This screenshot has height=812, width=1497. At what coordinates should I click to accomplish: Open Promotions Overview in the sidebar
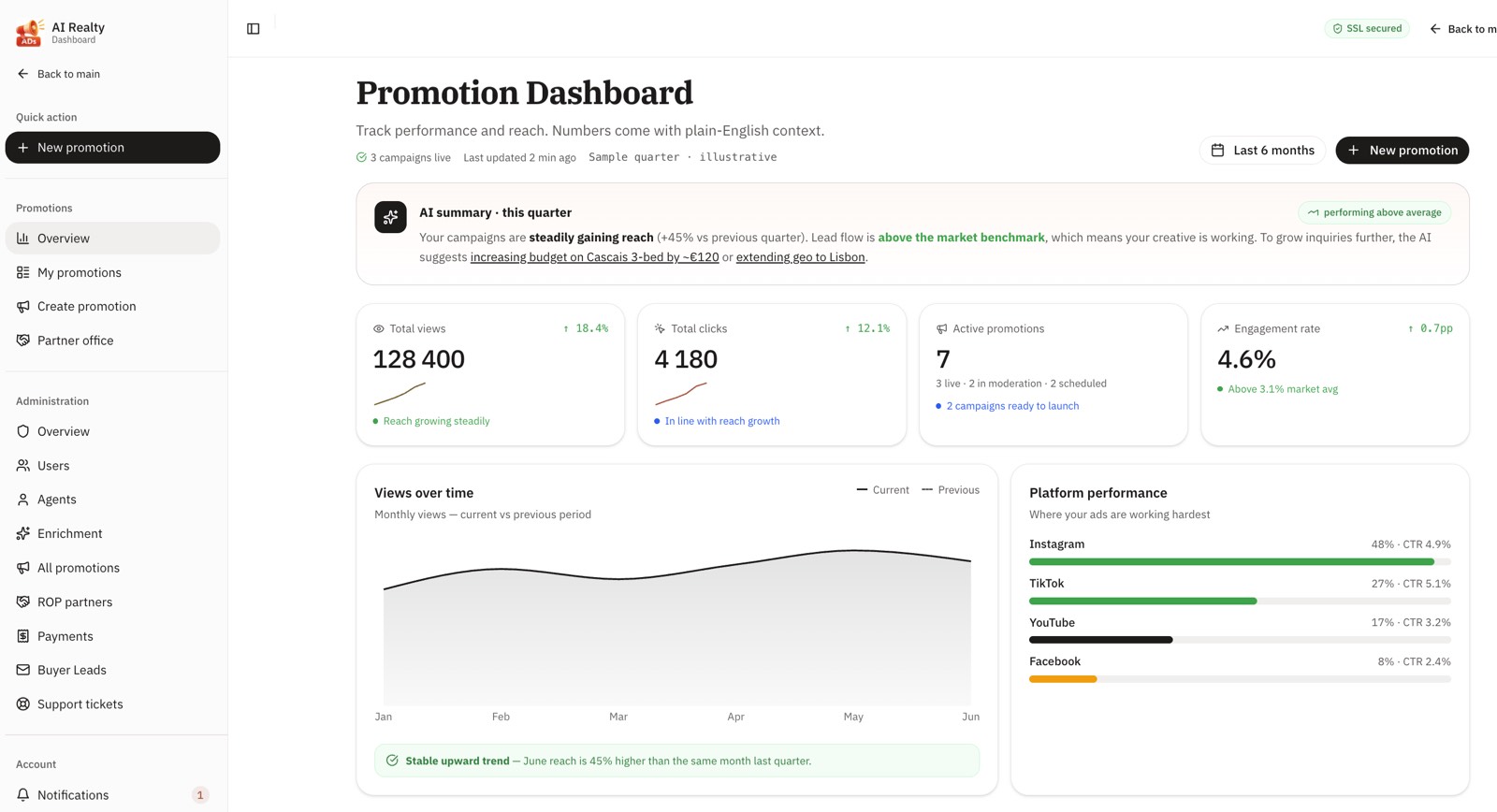[x=112, y=239]
